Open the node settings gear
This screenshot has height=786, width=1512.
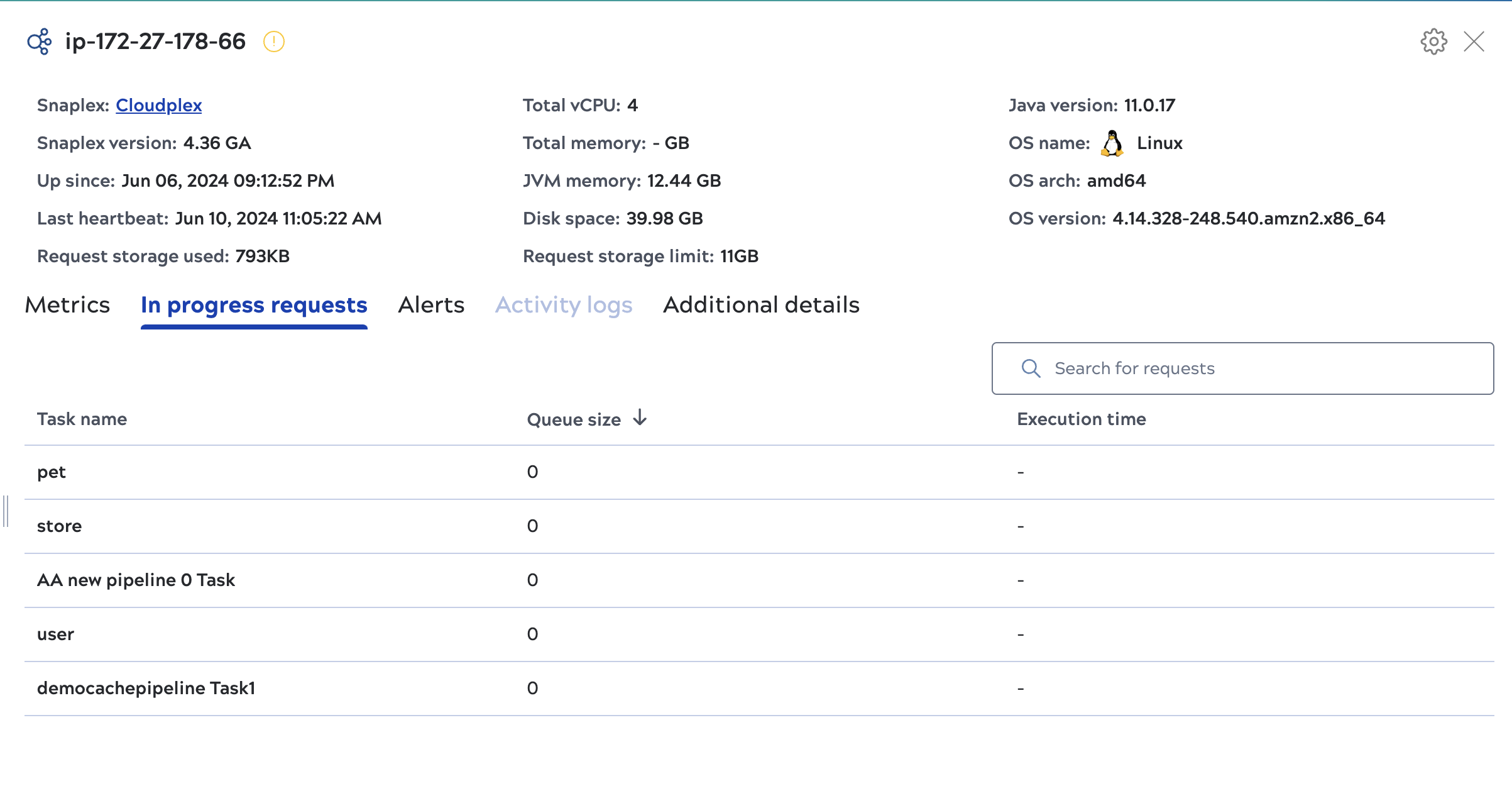point(1433,42)
